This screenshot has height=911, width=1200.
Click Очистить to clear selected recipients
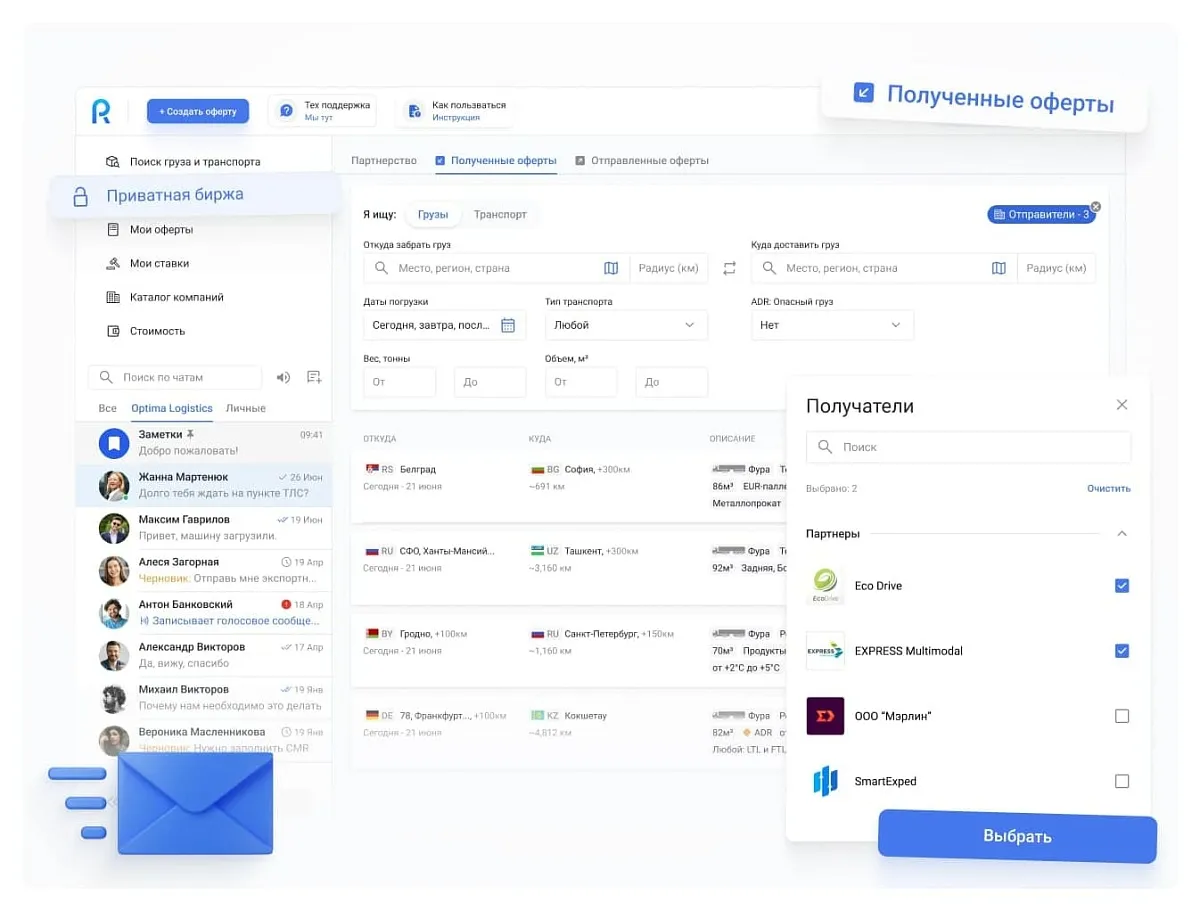pos(1108,488)
